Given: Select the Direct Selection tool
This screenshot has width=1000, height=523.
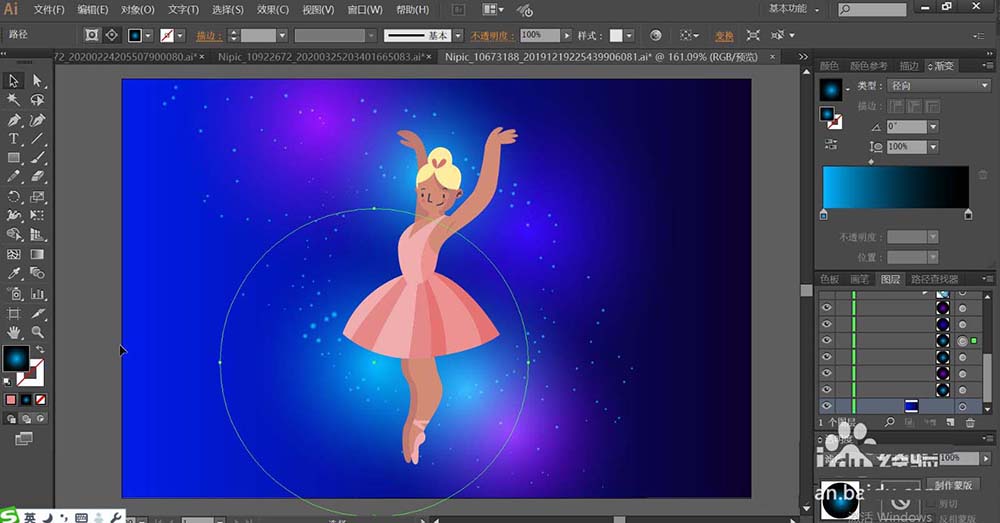Looking at the screenshot, I should coord(38,81).
